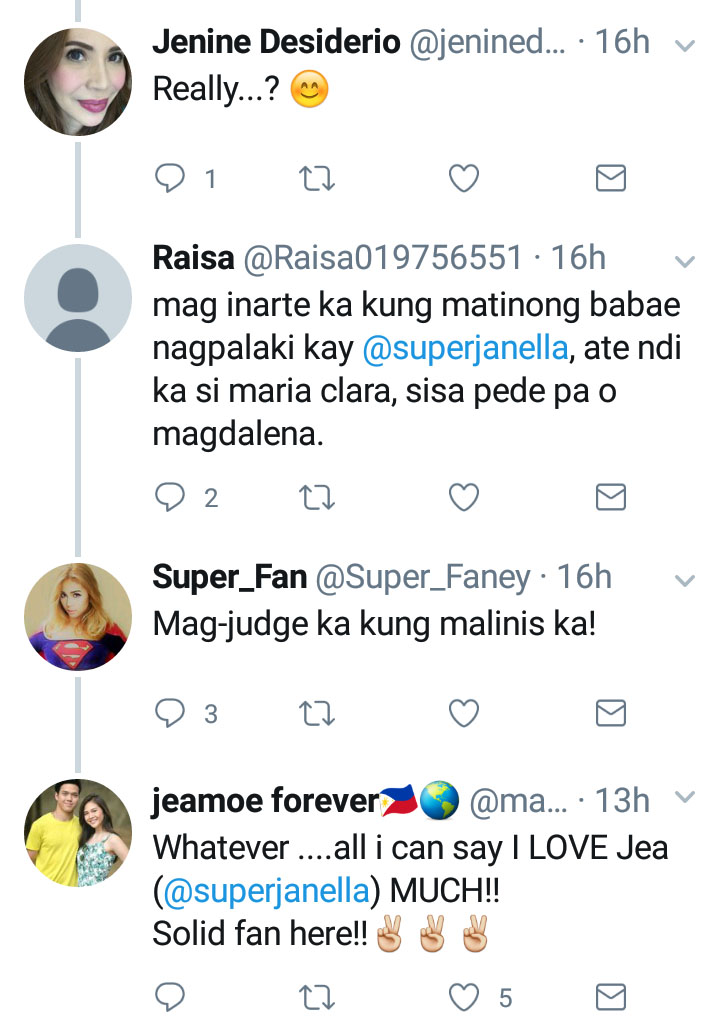This screenshot has width=704, height=1022.
Task: Reply to Raisa's tweet
Action: click(x=168, y=497)
